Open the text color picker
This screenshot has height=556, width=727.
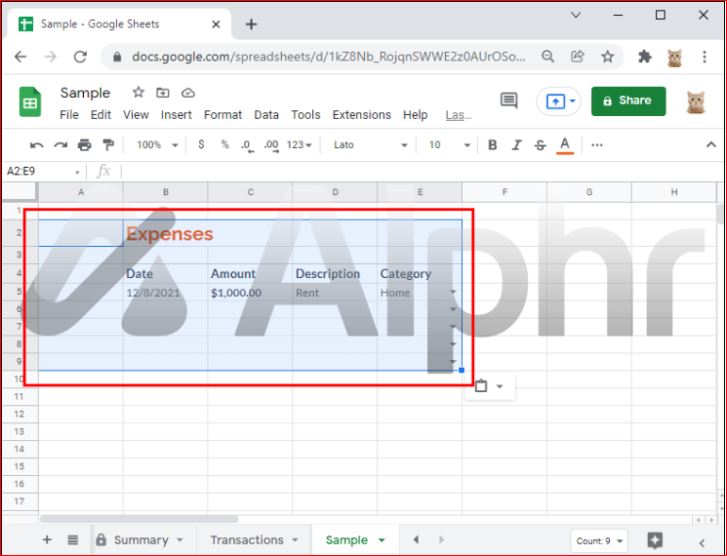pyautogui.click(x=565, y=146)
